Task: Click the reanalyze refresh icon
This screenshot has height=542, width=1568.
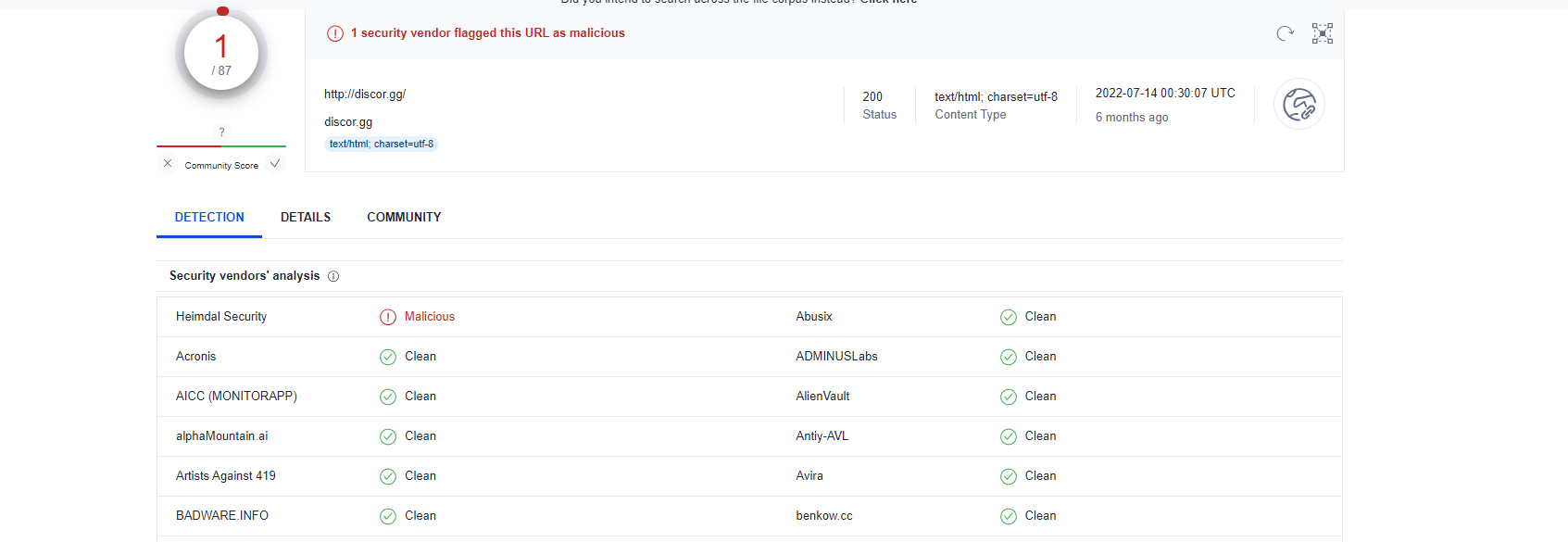Action: tap(1285, 33)
